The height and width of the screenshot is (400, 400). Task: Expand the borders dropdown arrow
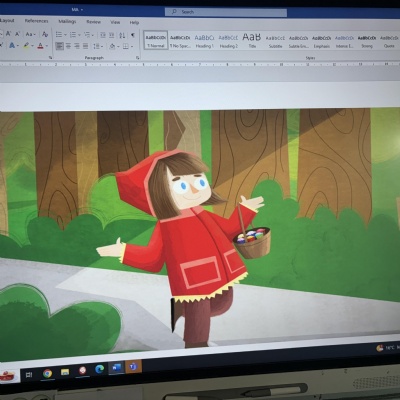tap(131, 47)
